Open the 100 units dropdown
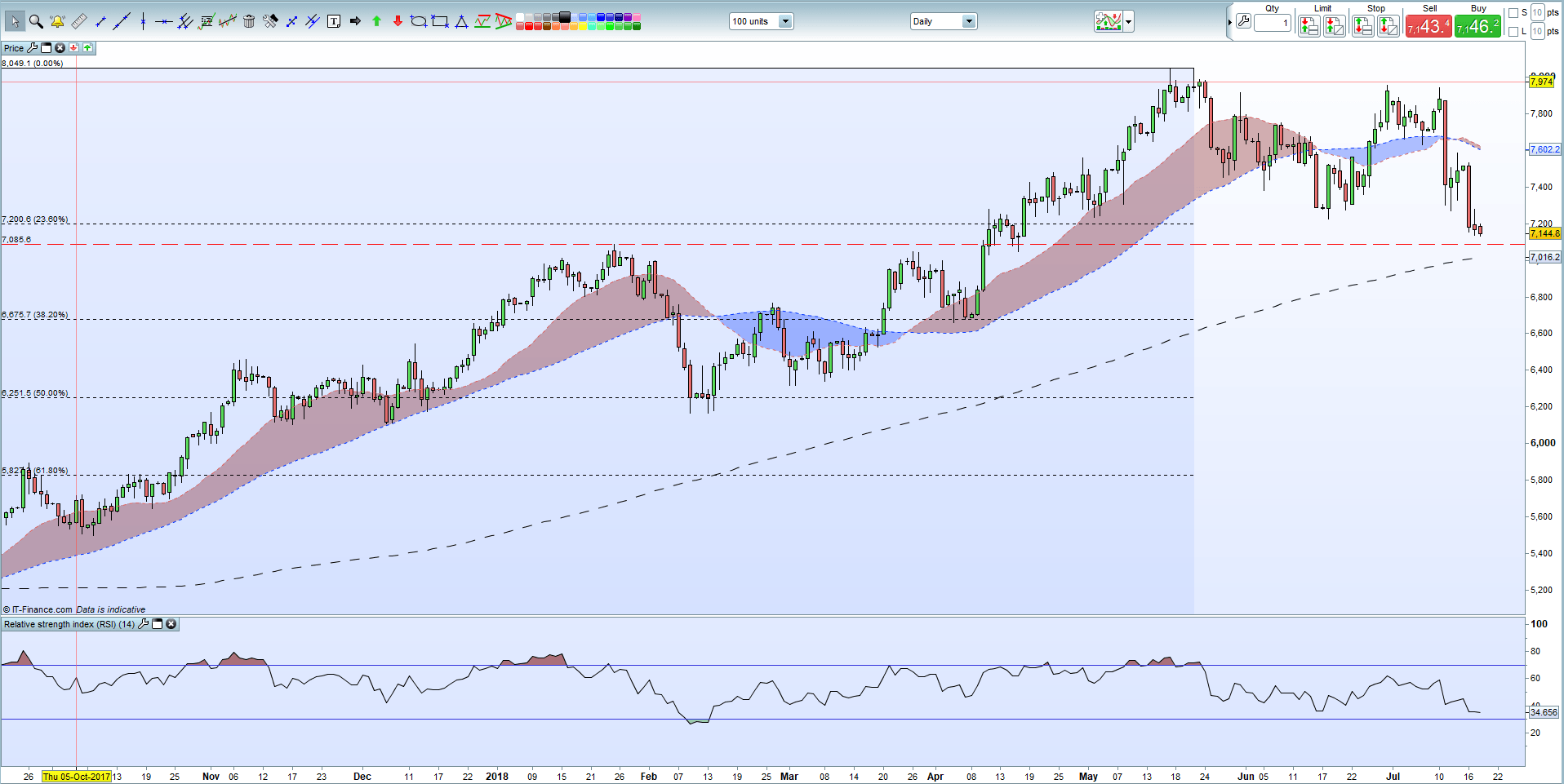Viewport: 1564px width, 784px height. pyautogui.click(x=761, y=21)
